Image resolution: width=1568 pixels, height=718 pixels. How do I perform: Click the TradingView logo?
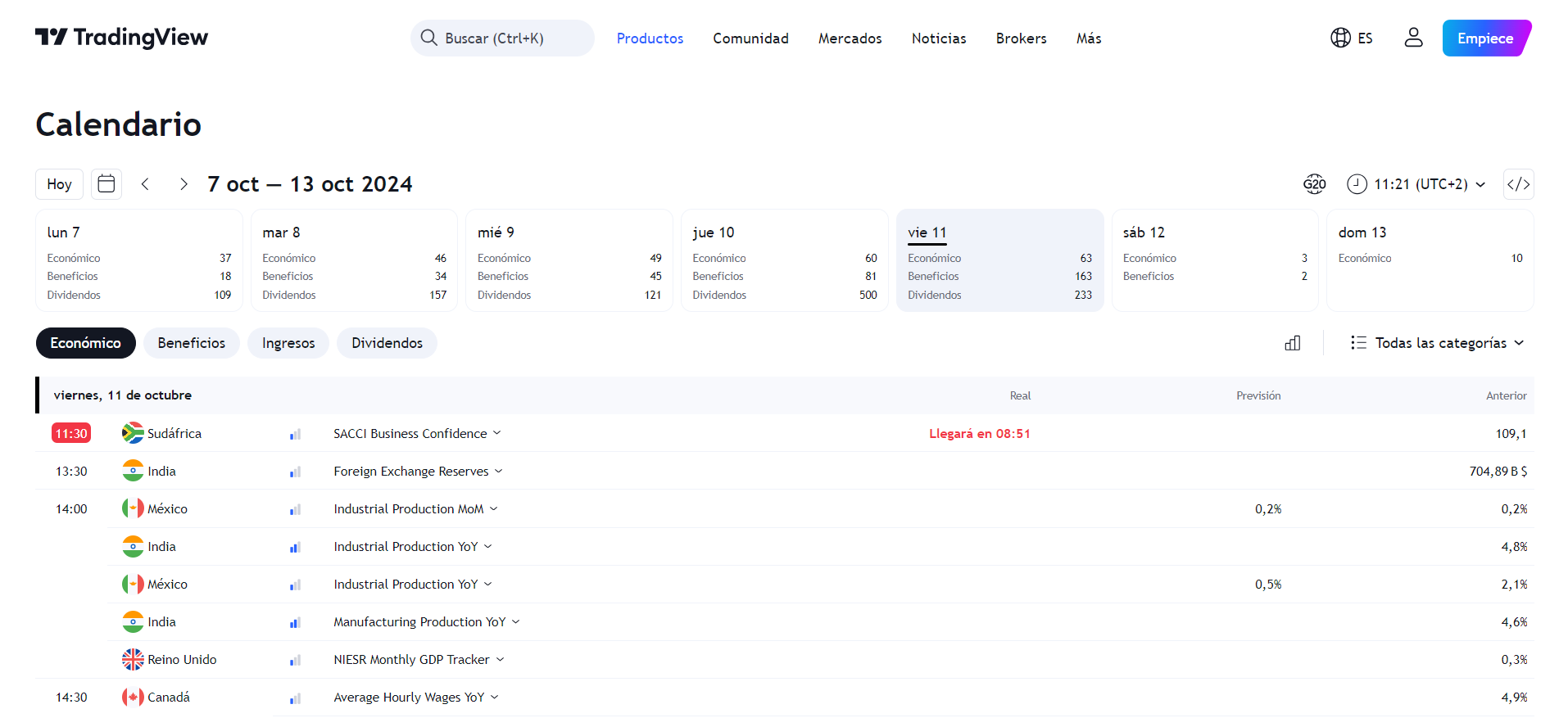[121, 38]
